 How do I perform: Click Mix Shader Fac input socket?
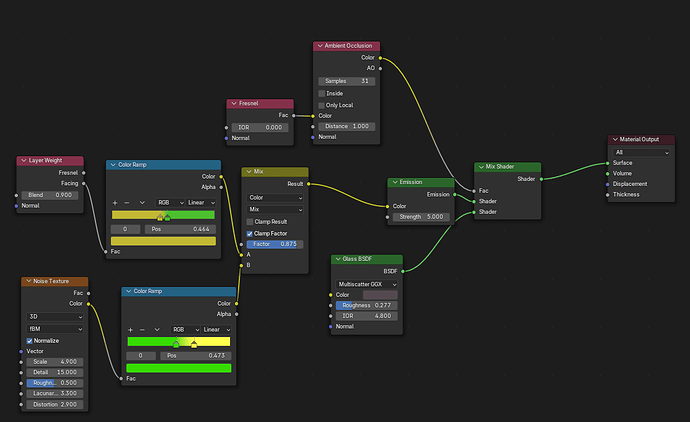(x=474, y=191)
